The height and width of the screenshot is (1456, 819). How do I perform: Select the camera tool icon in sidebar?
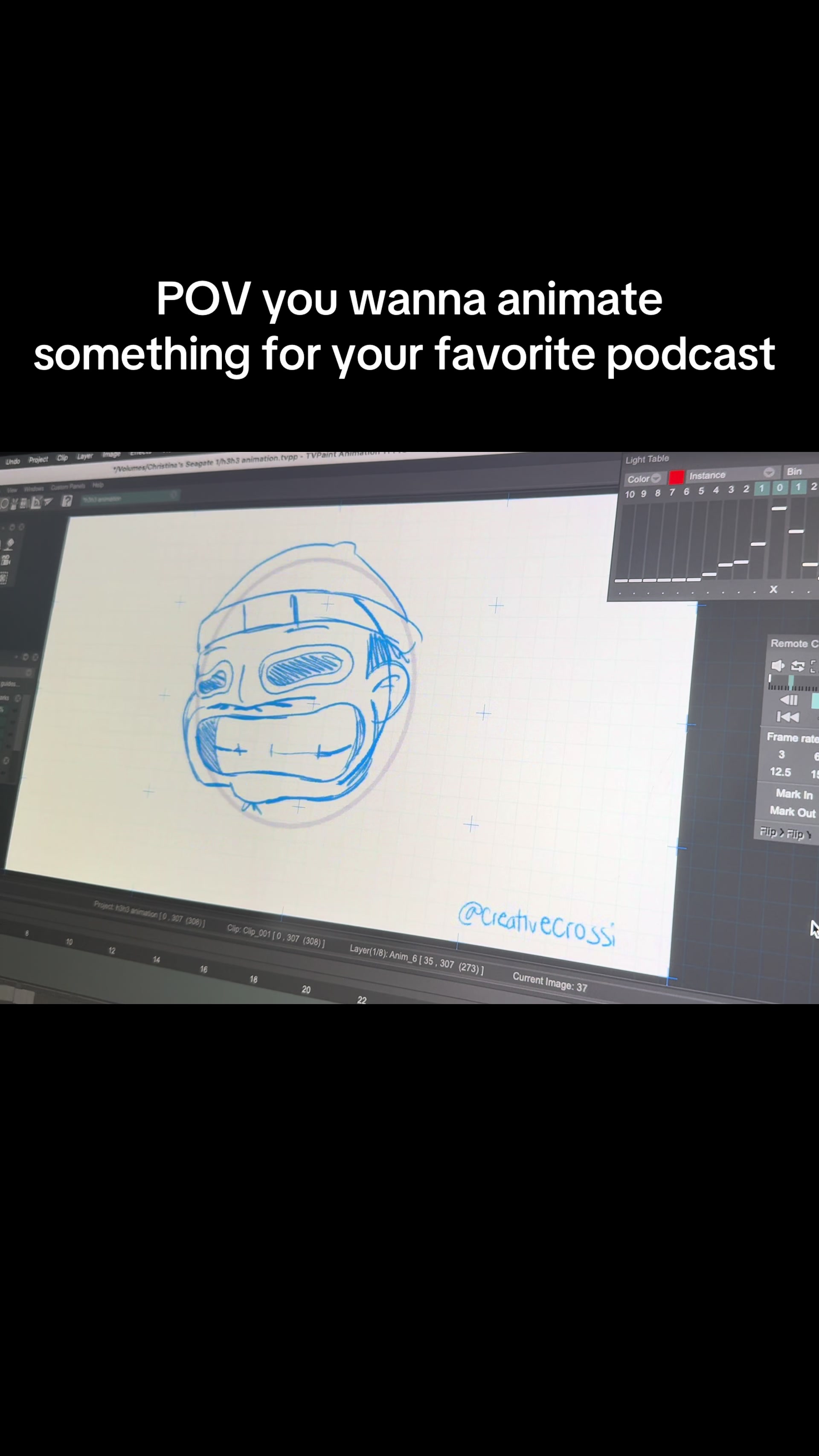[x=6, y=560]
